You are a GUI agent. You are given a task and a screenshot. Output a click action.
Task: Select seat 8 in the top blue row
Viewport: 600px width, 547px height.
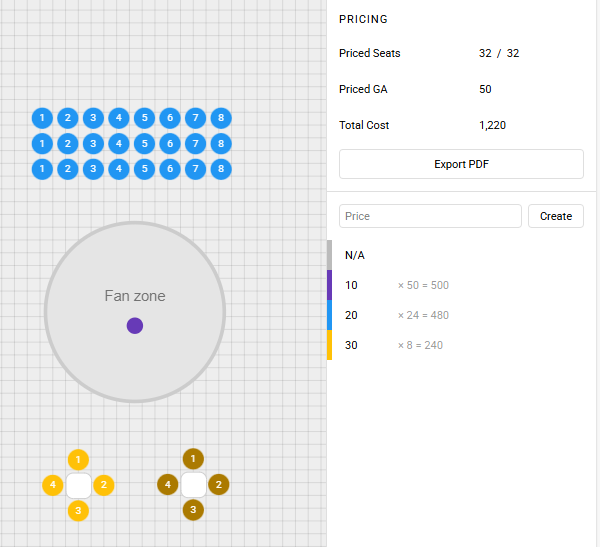(x=221, y=118)
